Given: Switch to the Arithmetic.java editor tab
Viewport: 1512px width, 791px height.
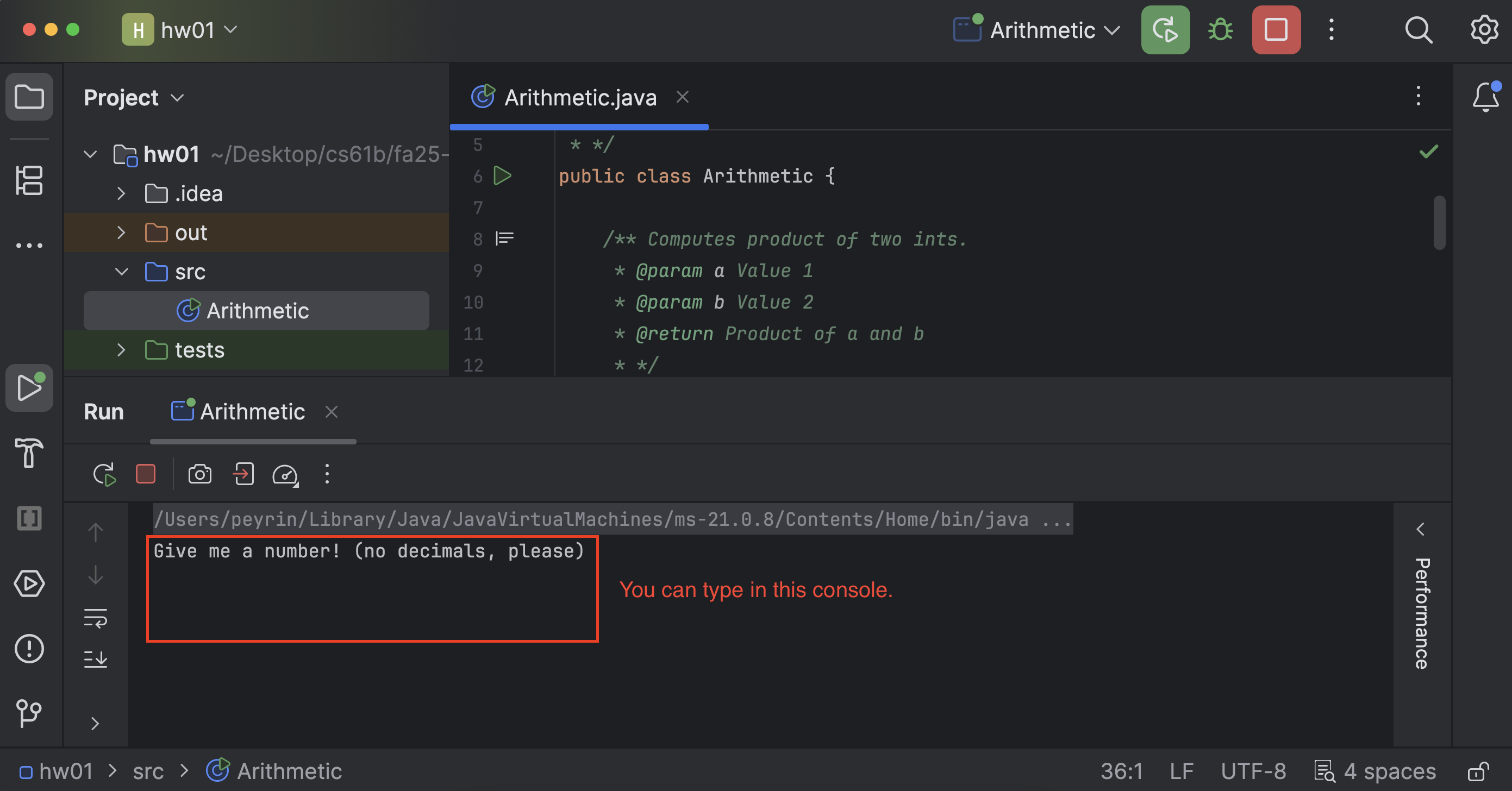Looking at the screenshot, I should (580, 97).
